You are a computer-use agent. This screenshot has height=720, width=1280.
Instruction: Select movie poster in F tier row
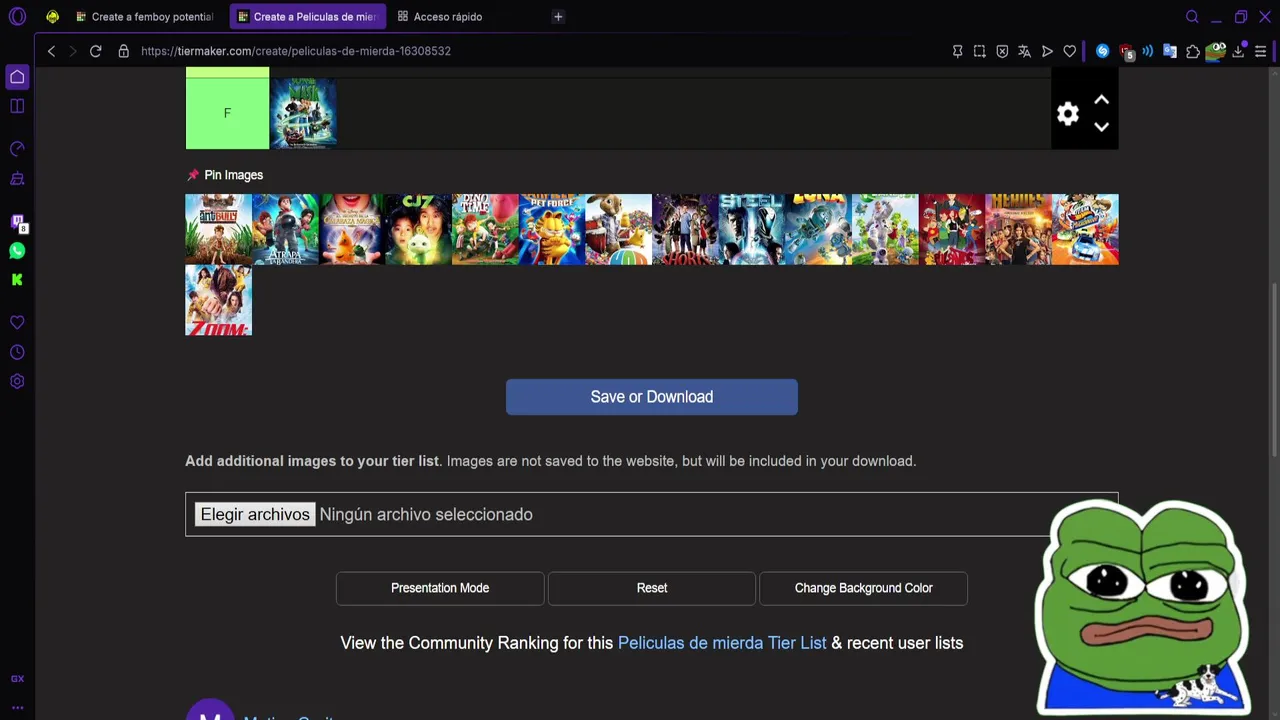pyautogui.click(x=303, y=113)
